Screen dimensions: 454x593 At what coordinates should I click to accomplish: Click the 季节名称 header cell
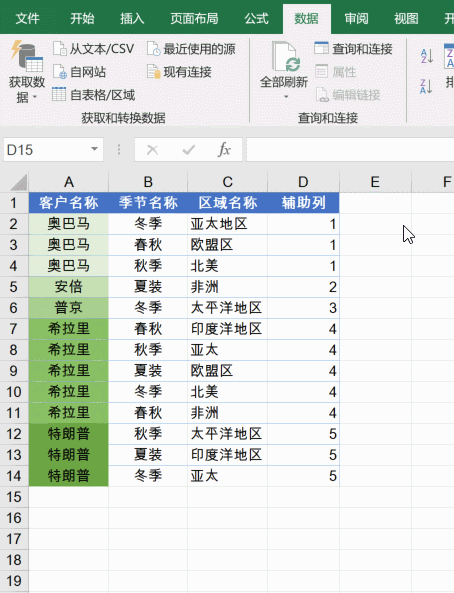pyautogui.click(x=148, y=203)
